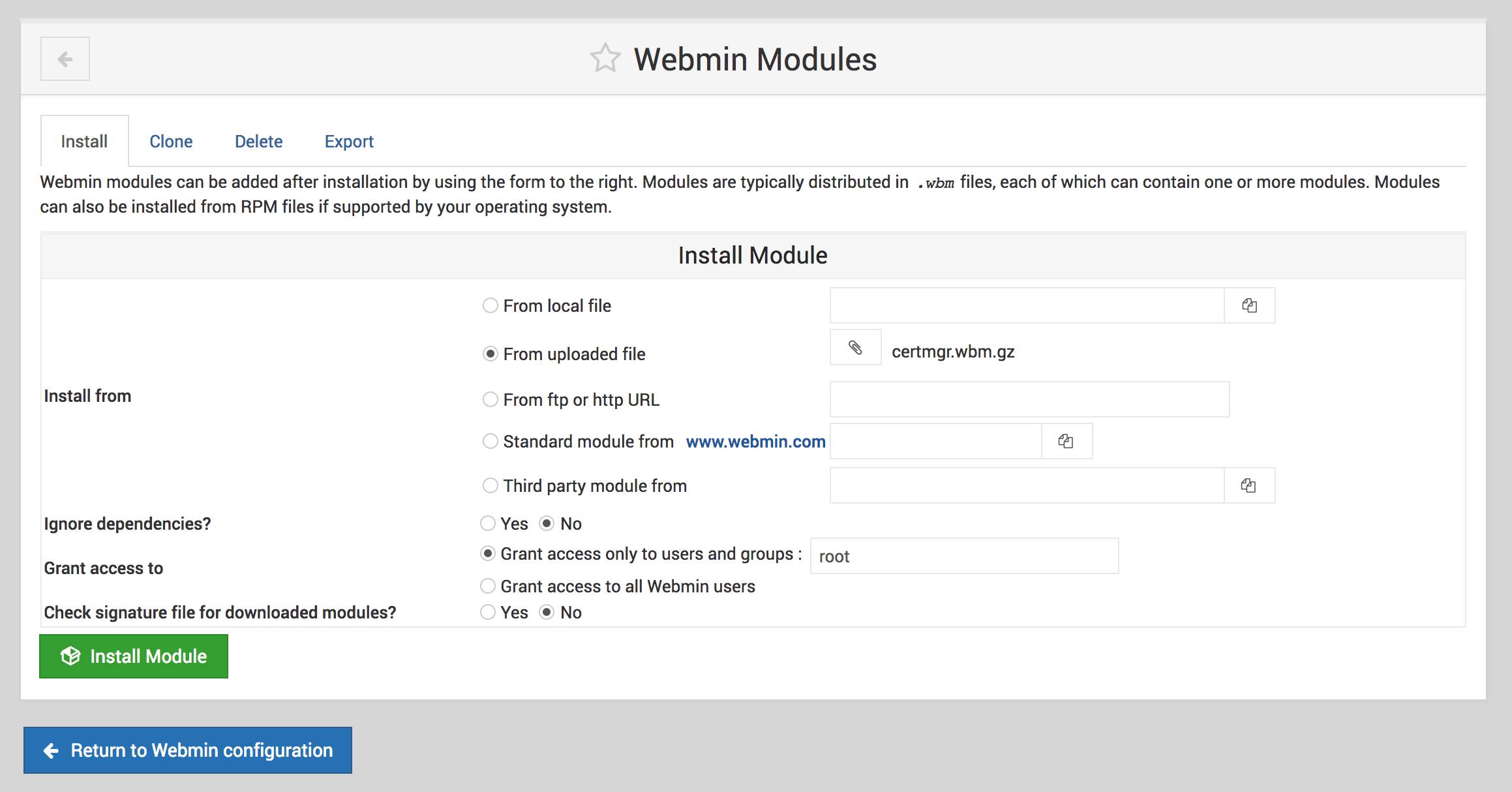
Task: Star the Webmin Modules page as favorite
Action: pos(606,58)
